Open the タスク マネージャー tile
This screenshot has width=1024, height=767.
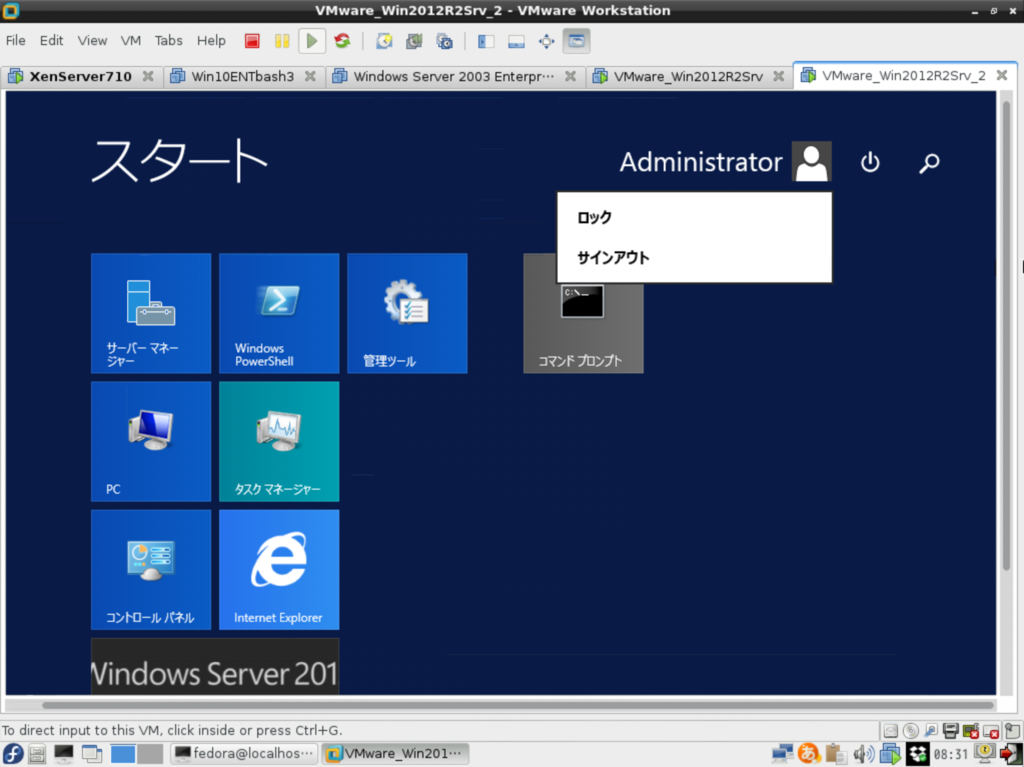point(279,442)
